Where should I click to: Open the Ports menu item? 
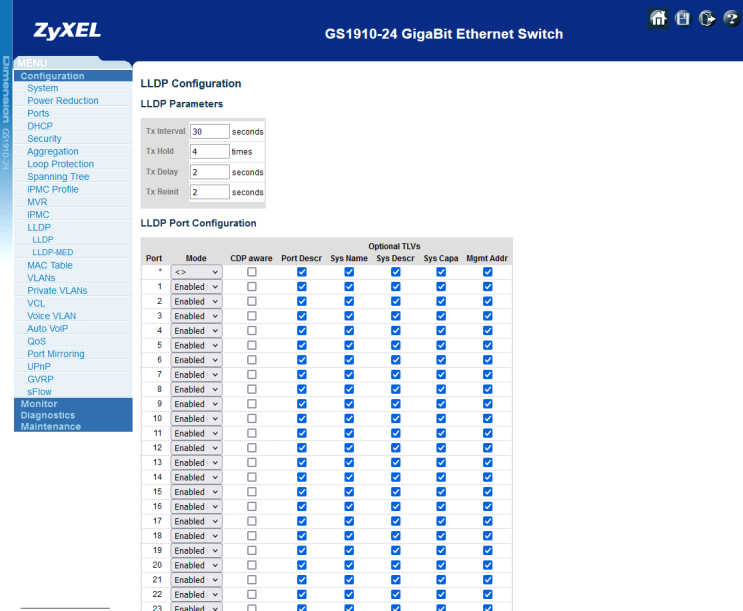38,114
